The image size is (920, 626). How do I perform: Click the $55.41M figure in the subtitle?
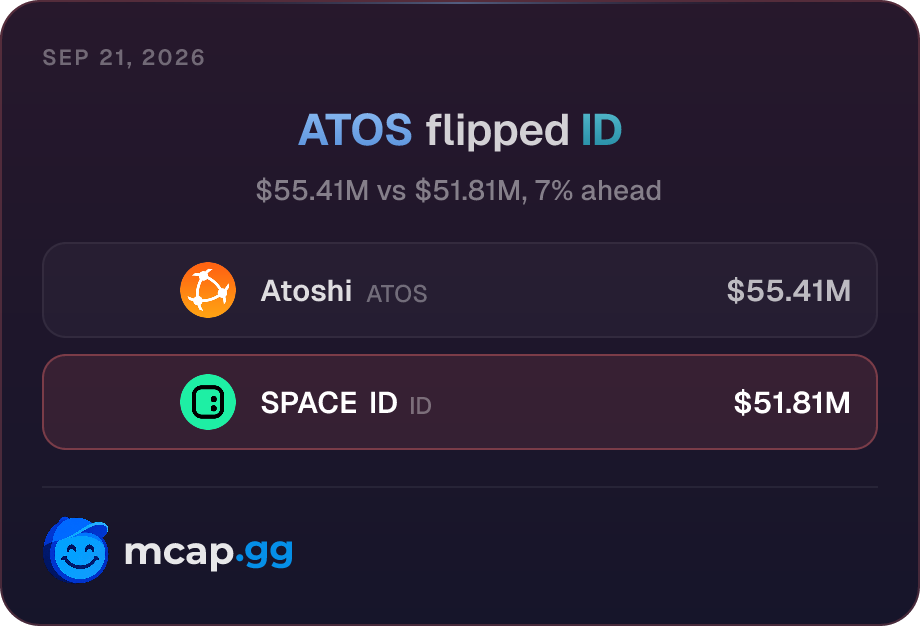(x=312, y=191)
